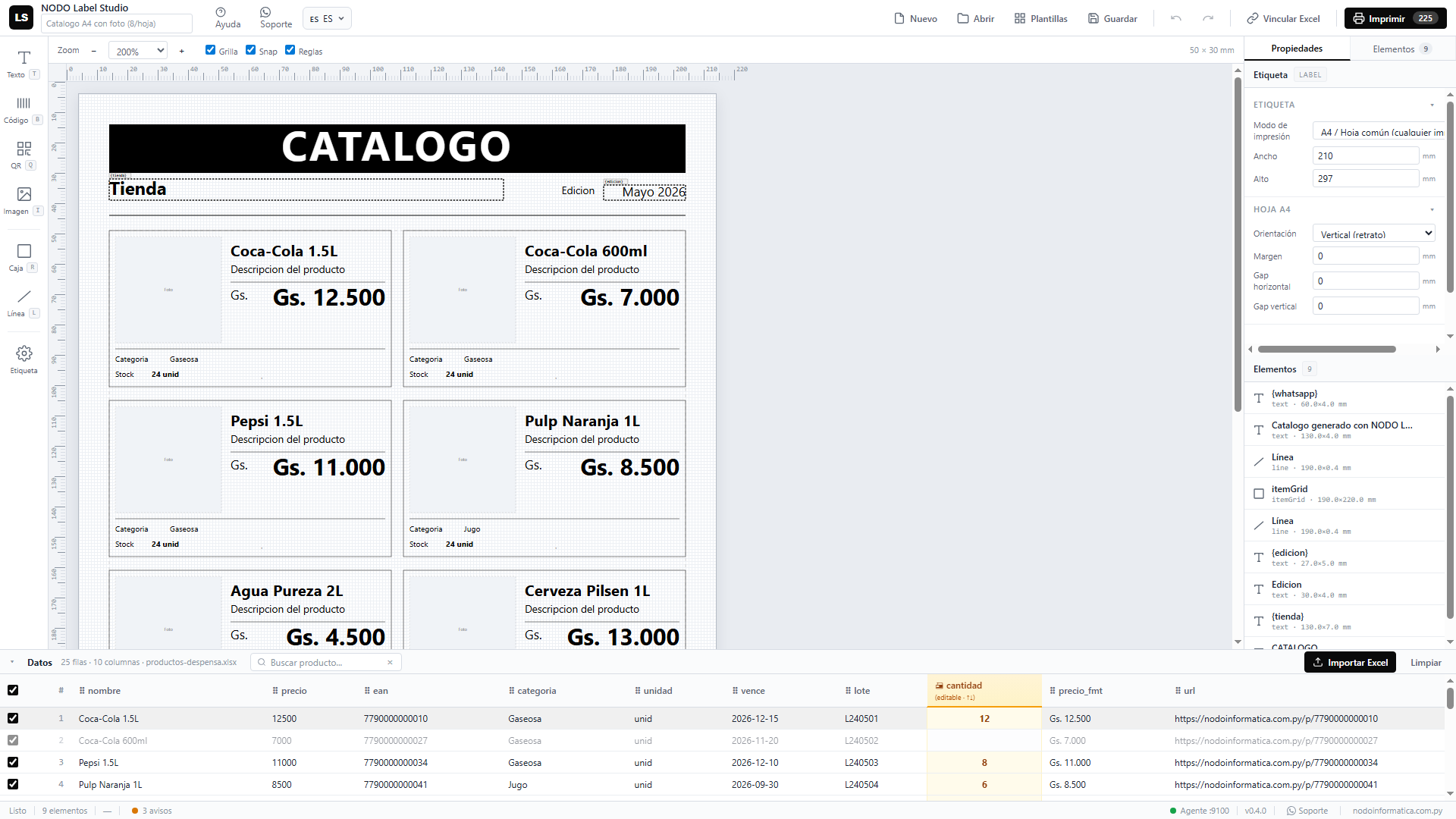The image size is (1456, 819).
Task: Click the template name field
Action: tap(117, 24)
